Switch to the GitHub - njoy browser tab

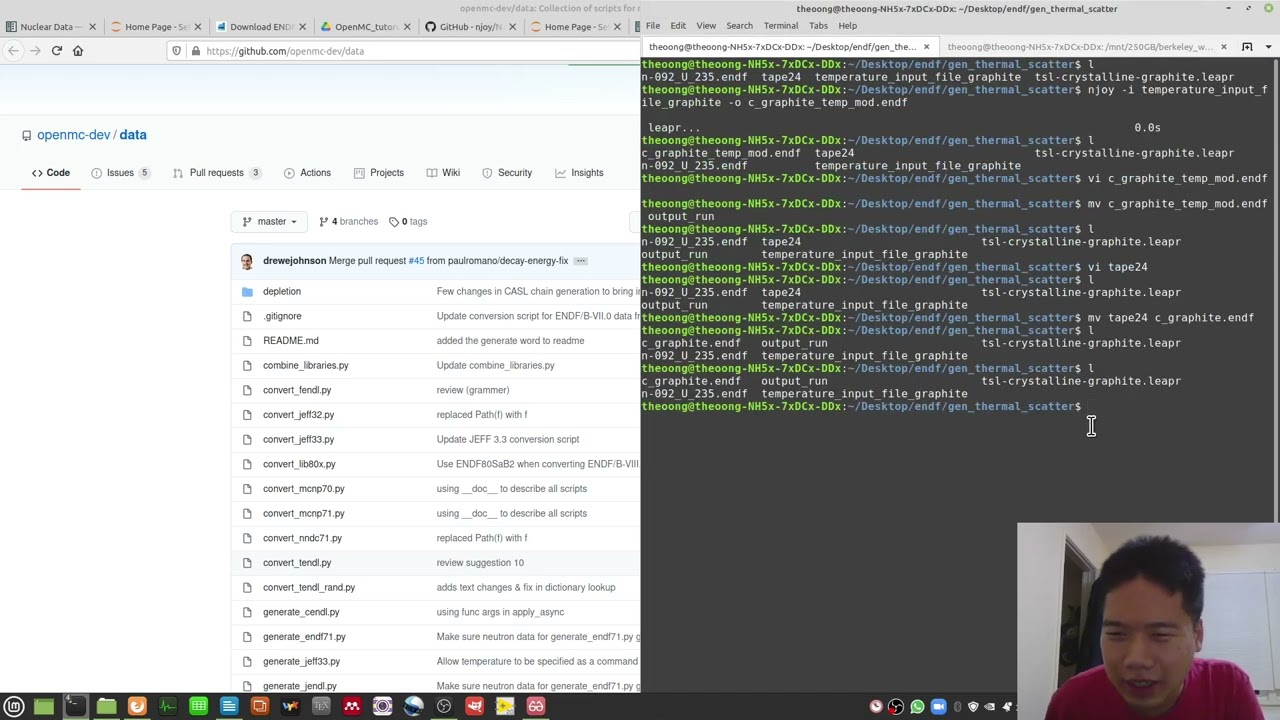pyautogui.click(x=470, y=27)
